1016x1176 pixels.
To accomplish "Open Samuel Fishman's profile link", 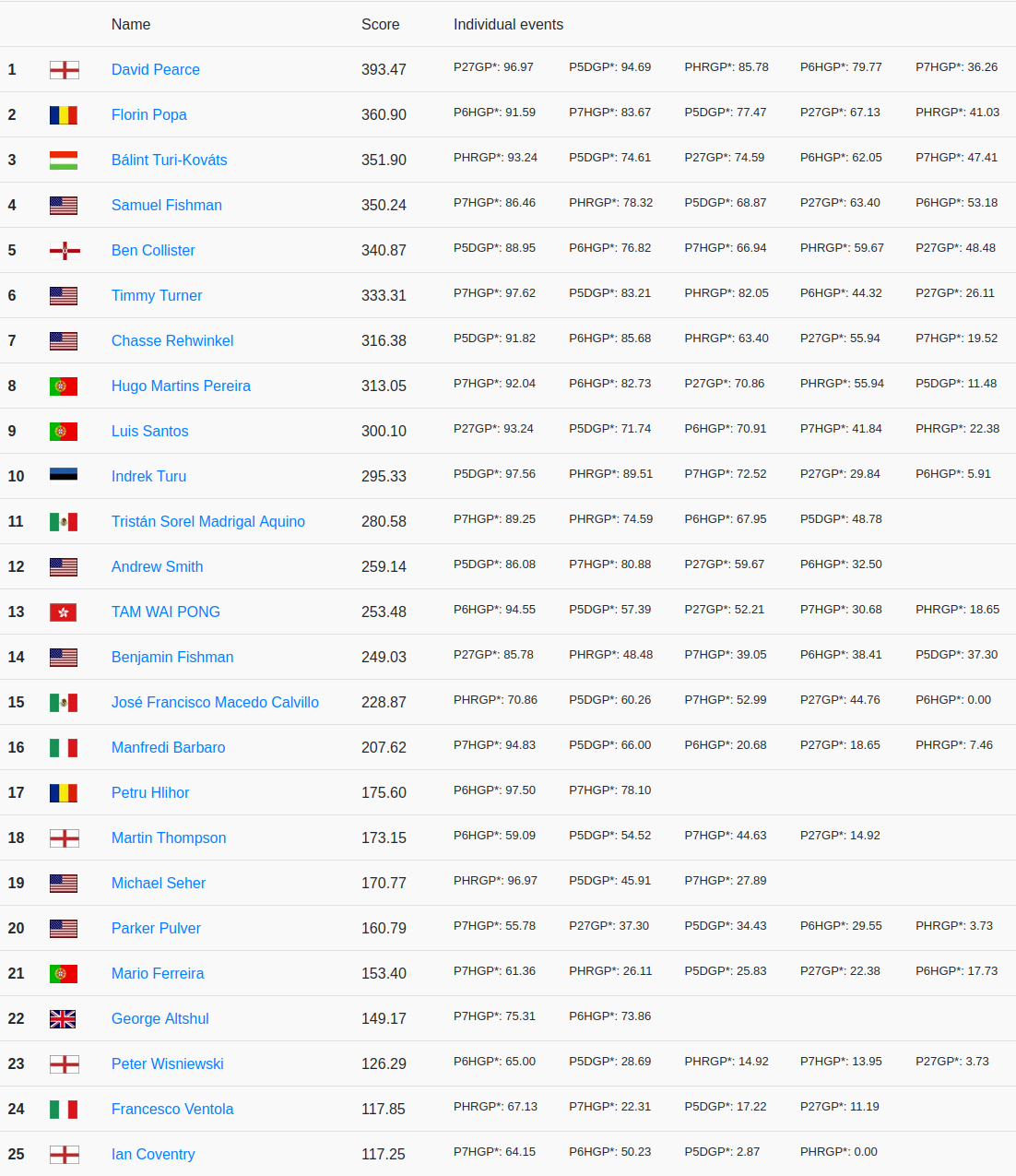I will (x=167, y=206).
